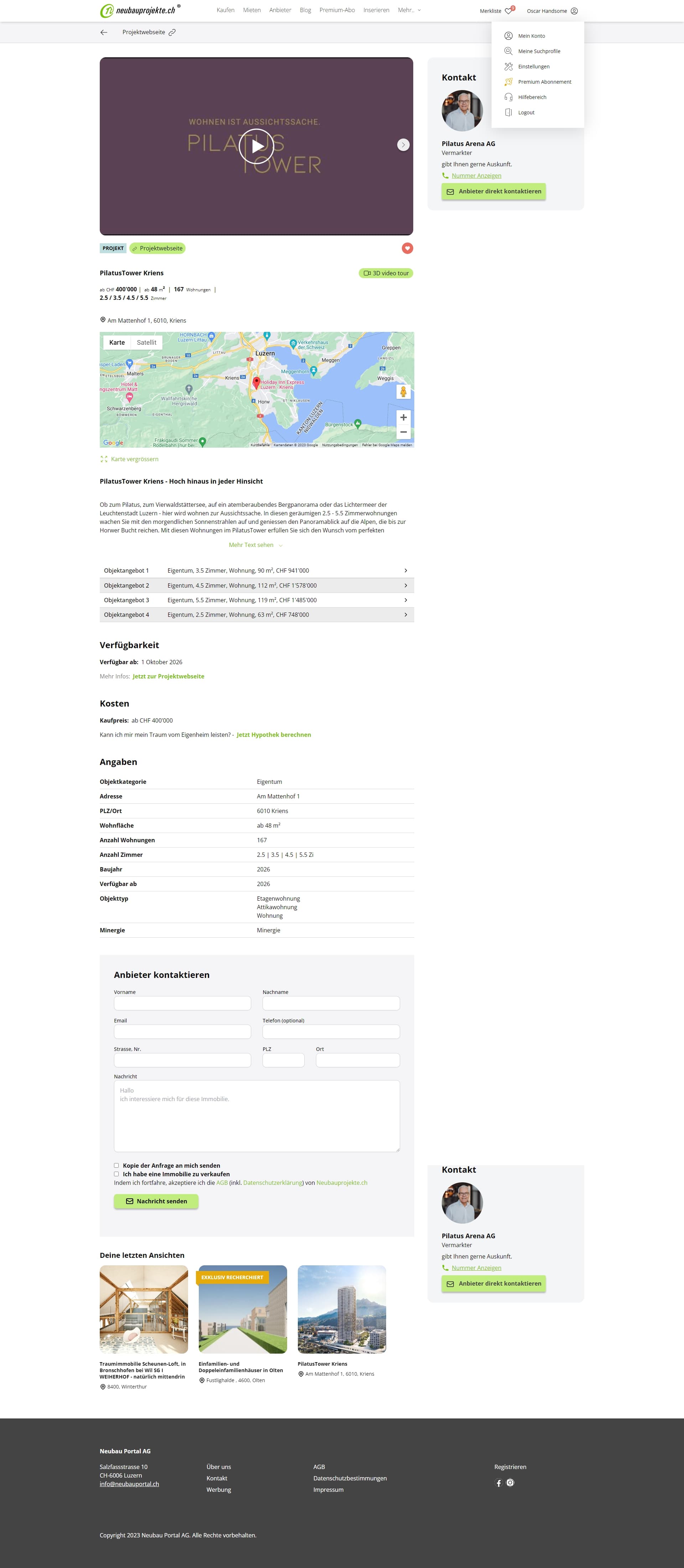Screen dimensions: 684x1568
Task: Select Logout from the user menu
Action: point(525,113)
